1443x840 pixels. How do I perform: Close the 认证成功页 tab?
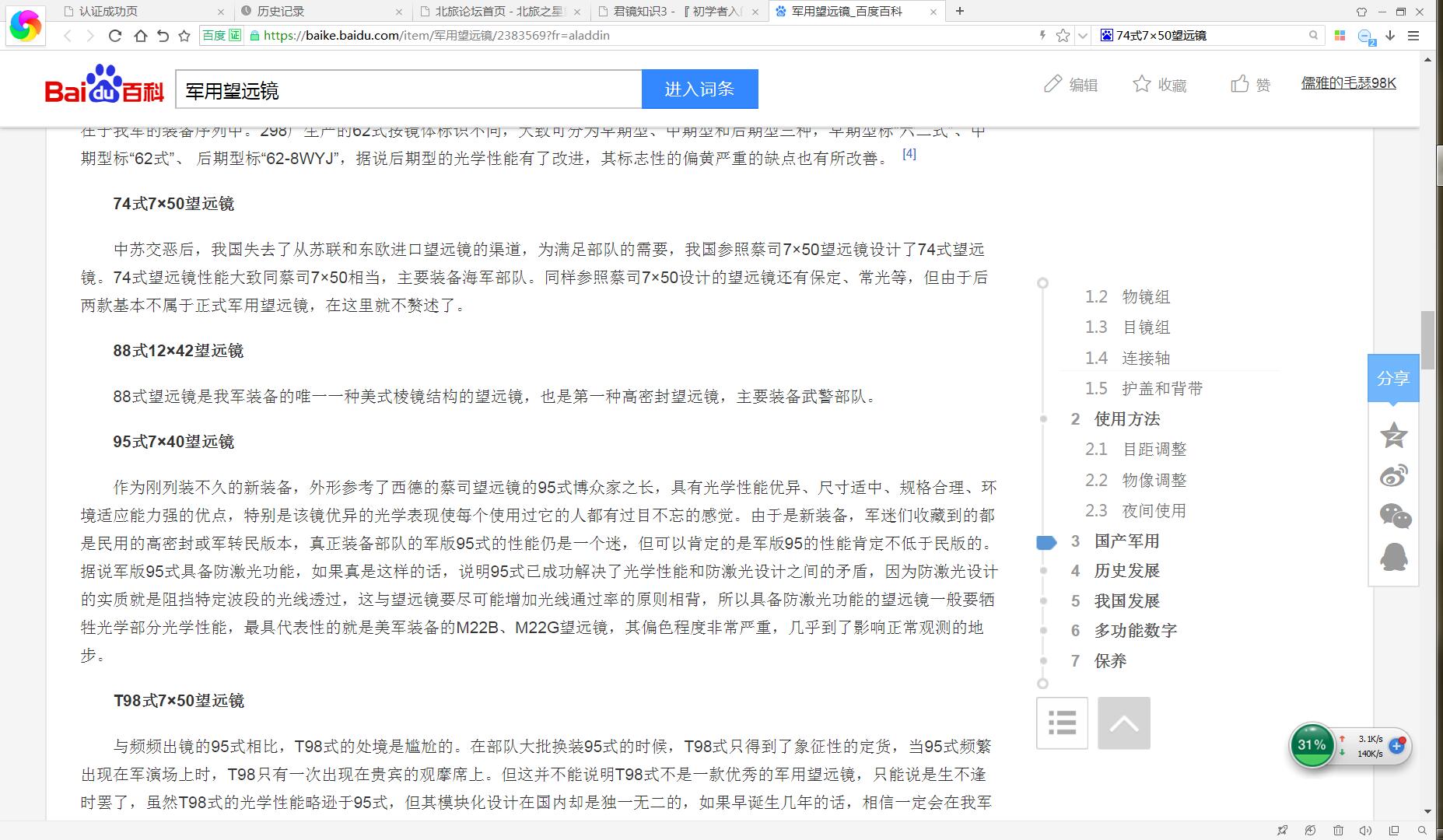(x=221, y=12)
